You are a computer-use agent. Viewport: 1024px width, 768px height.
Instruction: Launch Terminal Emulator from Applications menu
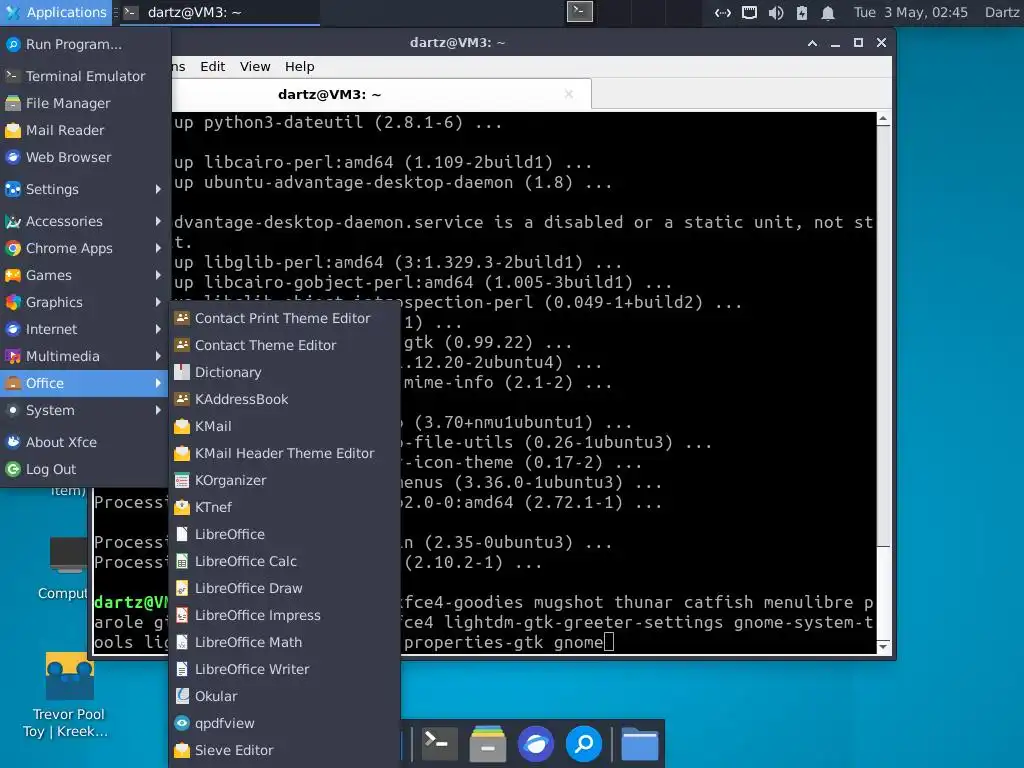tap(85, 76)
